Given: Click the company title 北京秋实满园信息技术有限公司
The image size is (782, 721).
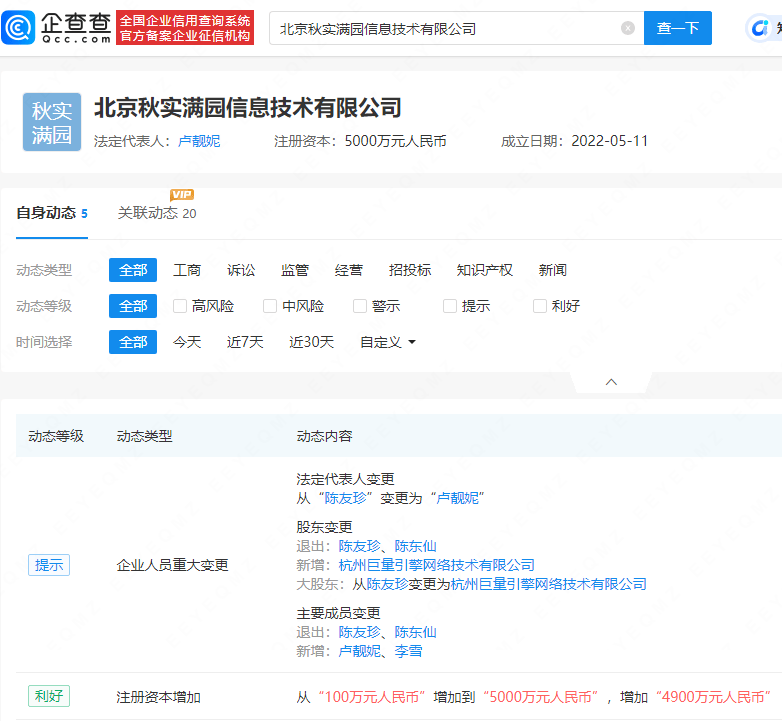Looking at the screenshot, I should [x=248, y=108].
